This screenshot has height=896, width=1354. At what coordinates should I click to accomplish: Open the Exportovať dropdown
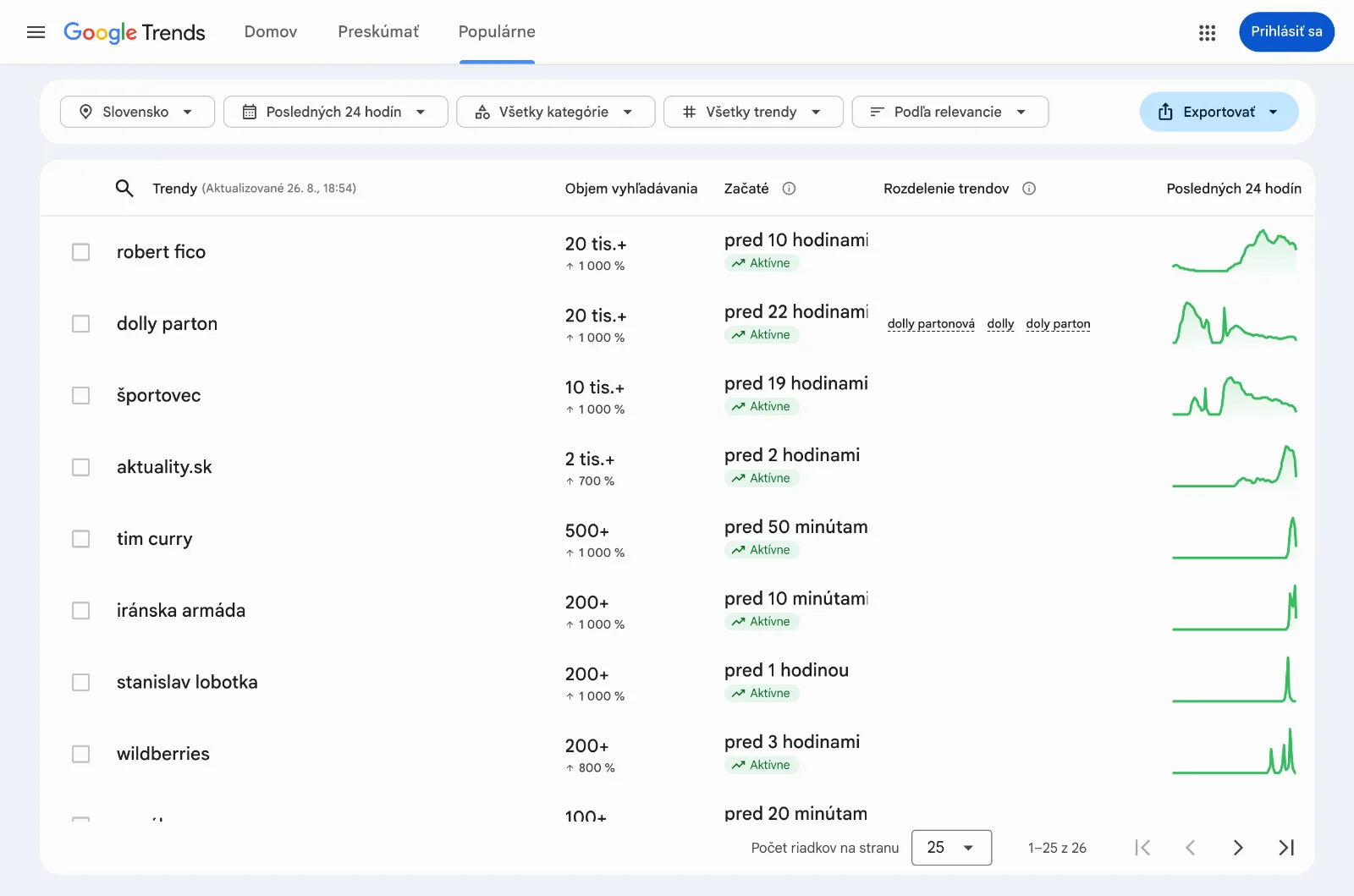(x=1219, y=112)
